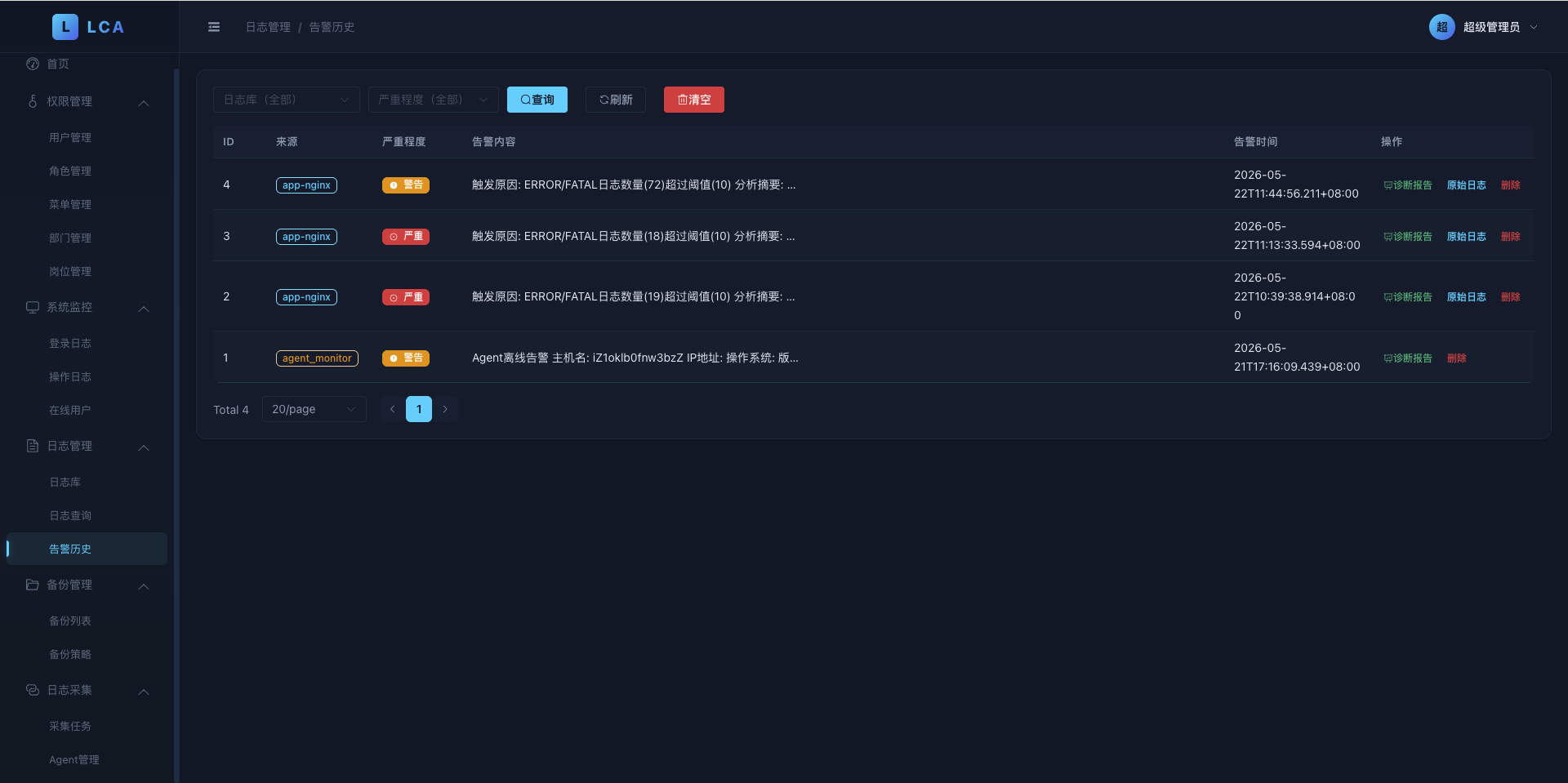Click the red 清空 clear button
The image size is (1568, 783).
click(x=694, y=100)
